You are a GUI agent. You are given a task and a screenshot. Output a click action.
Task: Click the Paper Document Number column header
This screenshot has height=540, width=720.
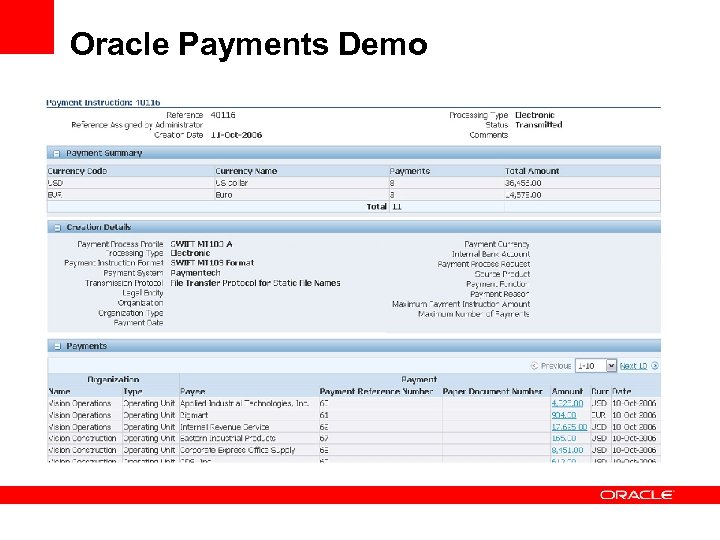pos(493,392)
